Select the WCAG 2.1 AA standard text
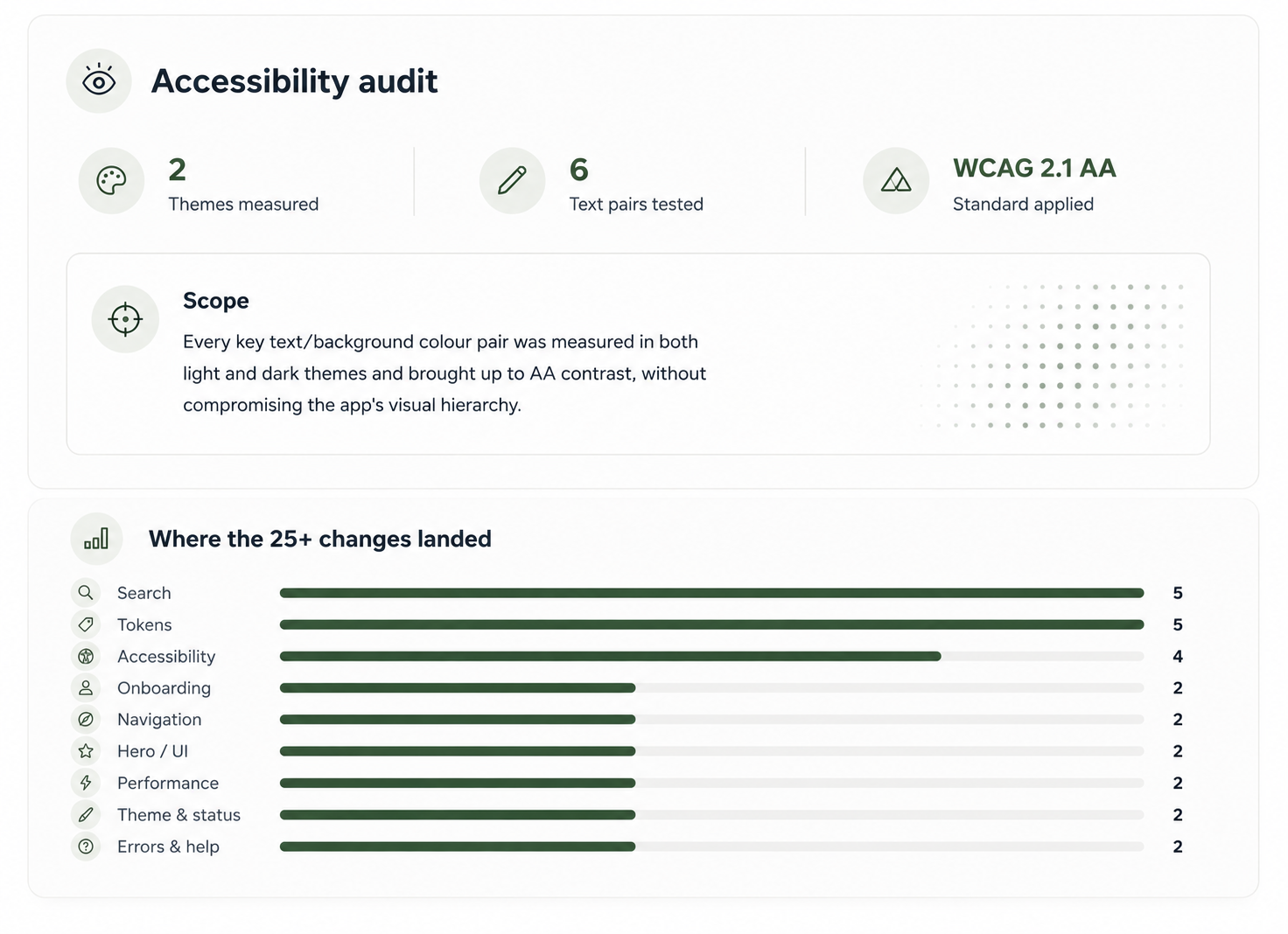This screenshot has height=934, width=1288. (x=1034, y=168)
